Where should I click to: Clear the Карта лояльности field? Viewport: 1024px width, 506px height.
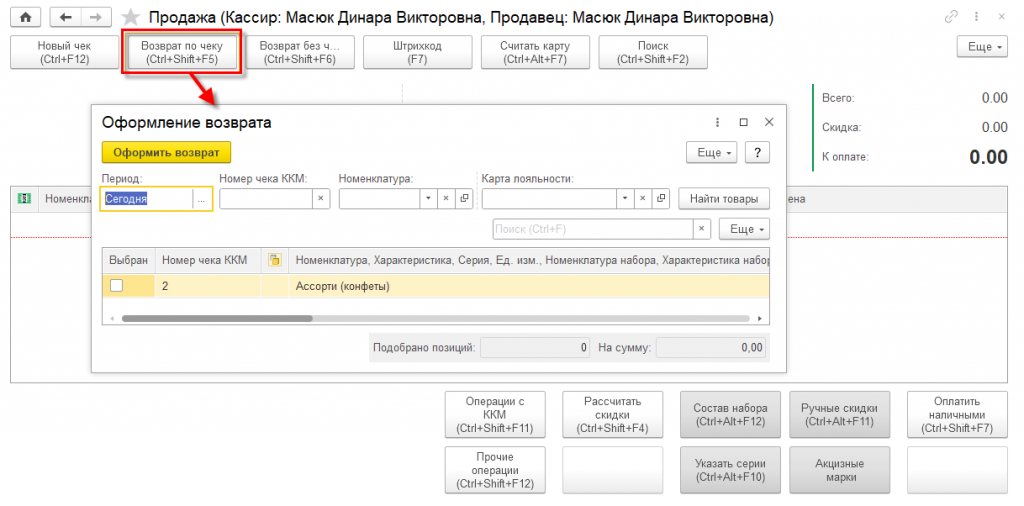coord(643,198)
